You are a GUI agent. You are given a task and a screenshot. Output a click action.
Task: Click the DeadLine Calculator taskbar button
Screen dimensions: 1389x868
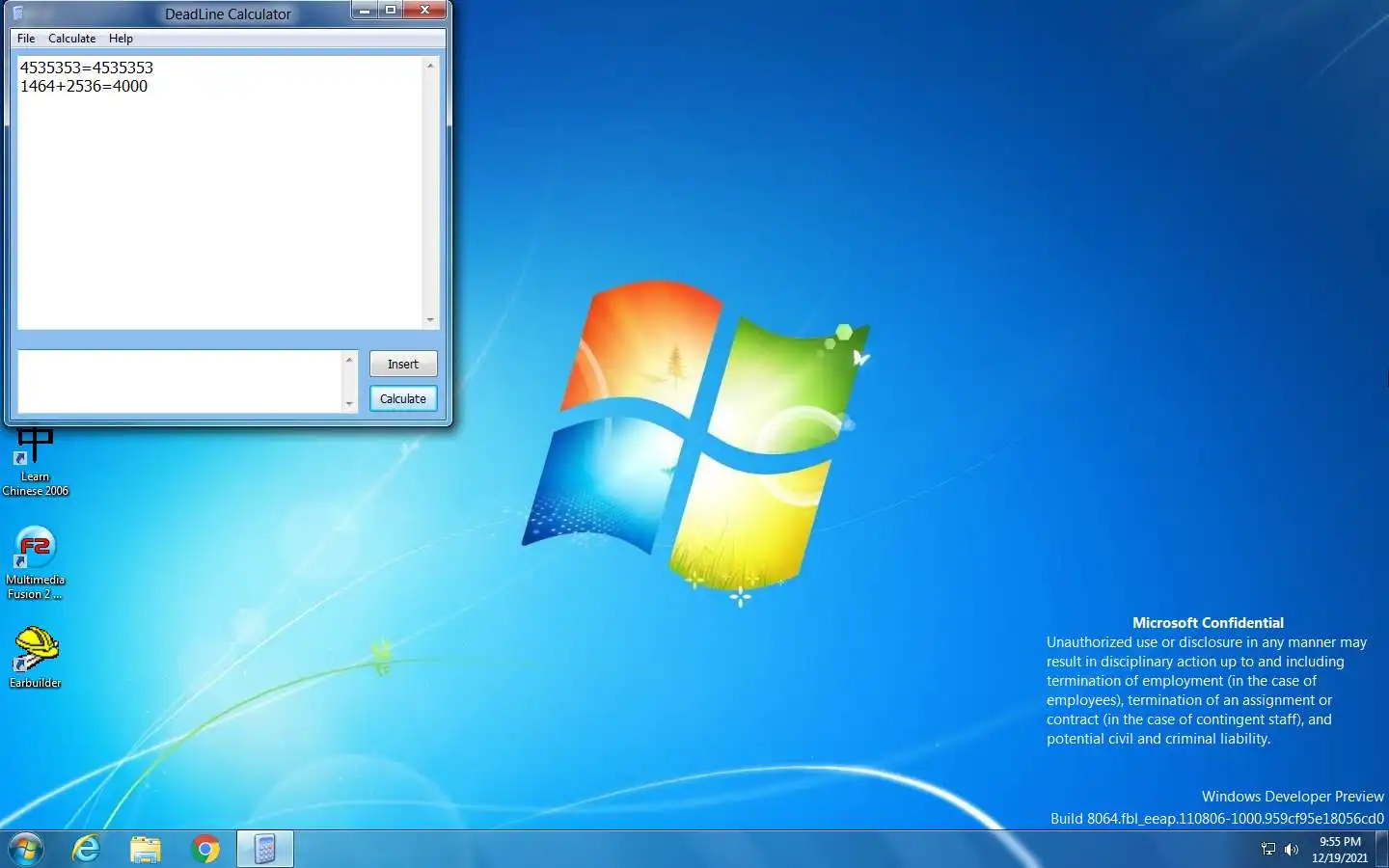(265, 849)
